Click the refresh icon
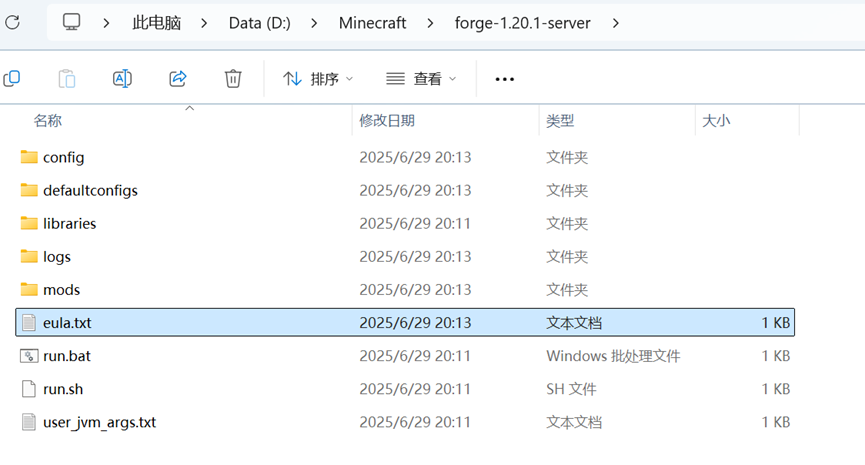The image size is (865, 465). click(x=12, y=23)
